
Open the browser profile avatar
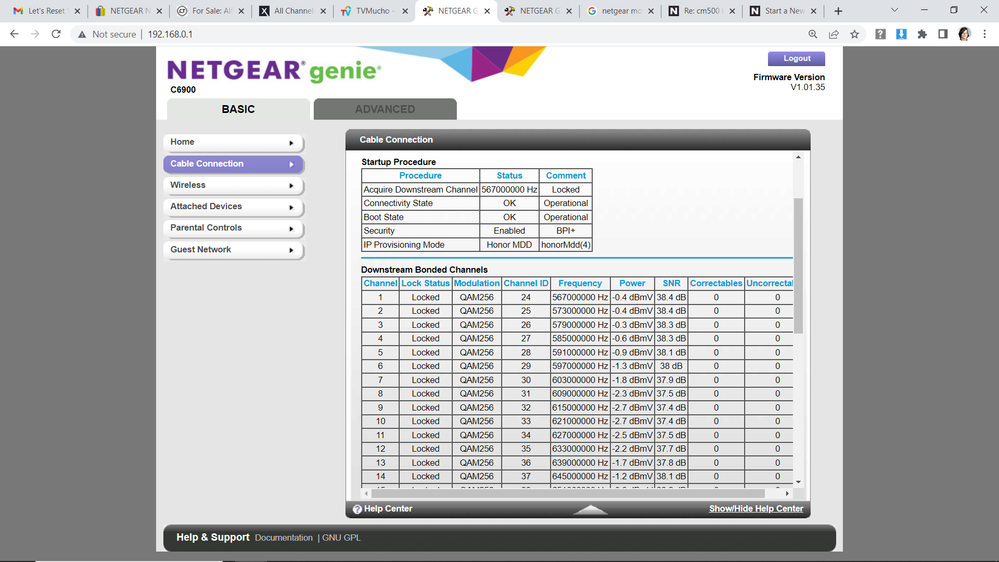pos(964,34)
